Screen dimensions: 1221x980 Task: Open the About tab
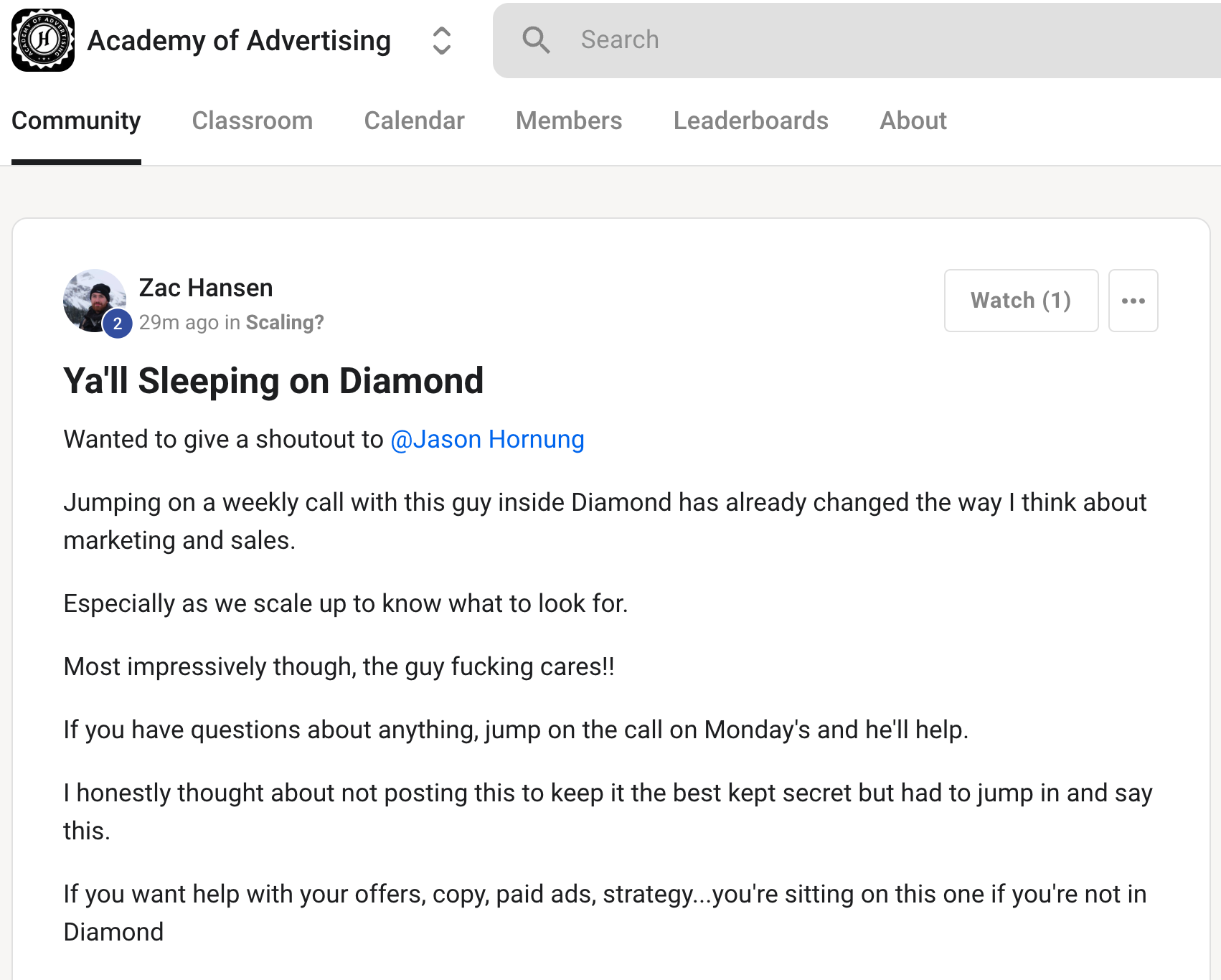tap(913, 121)
